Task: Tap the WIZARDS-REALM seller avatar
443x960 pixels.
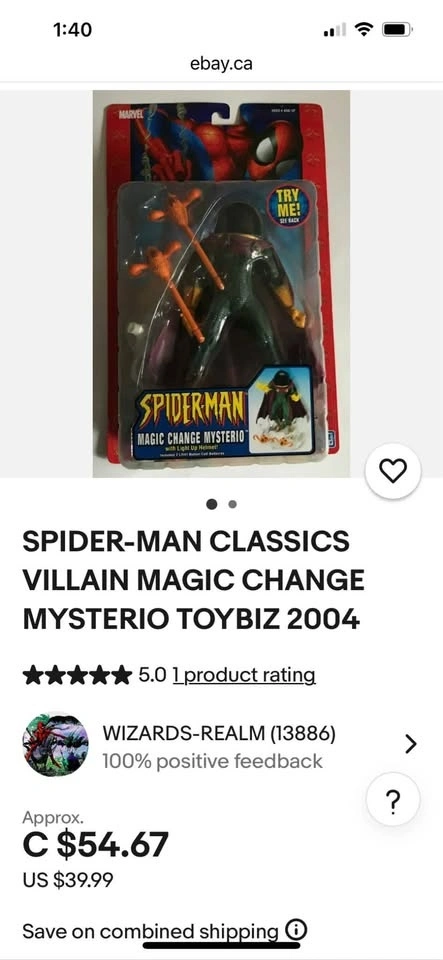Action: click(x=55, y=744)
